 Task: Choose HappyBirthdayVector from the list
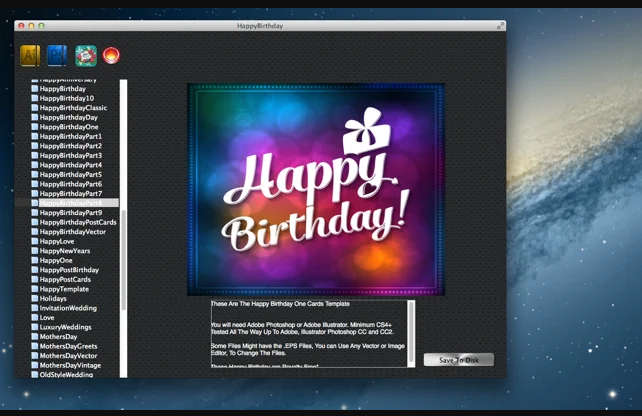[x=72, y=232]
